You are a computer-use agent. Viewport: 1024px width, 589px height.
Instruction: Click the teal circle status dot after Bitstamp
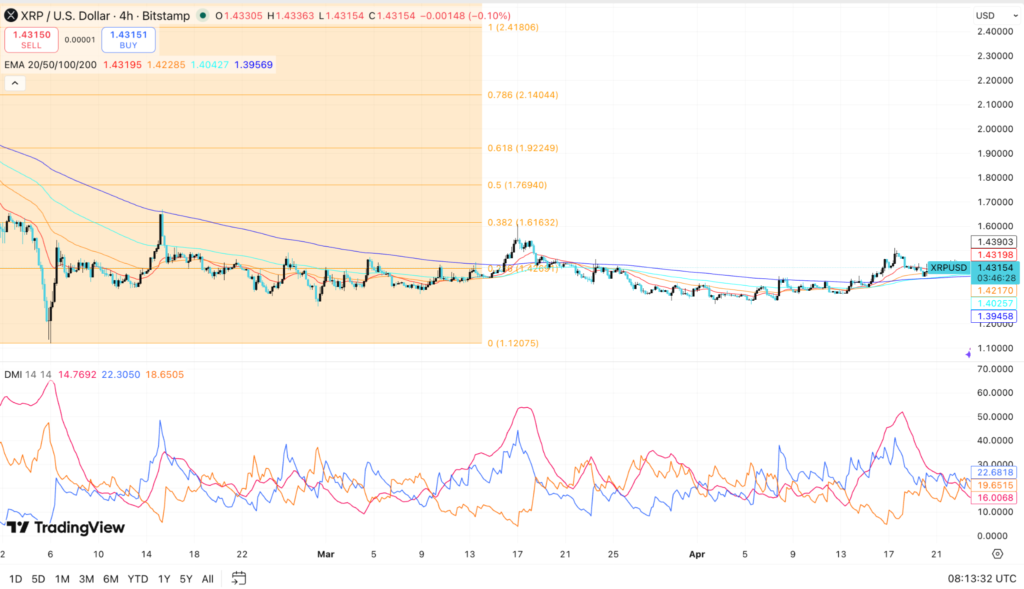pos(203,16)
